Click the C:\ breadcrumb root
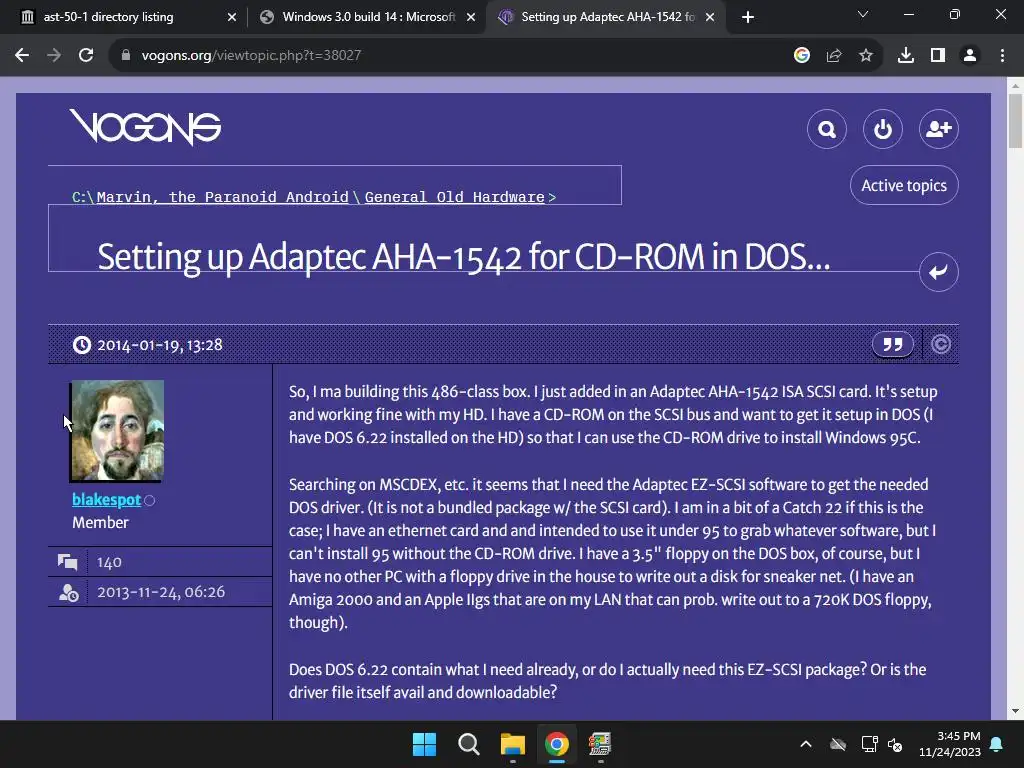The height and width of the screenshot is (768, 1024). pos(83,197)
